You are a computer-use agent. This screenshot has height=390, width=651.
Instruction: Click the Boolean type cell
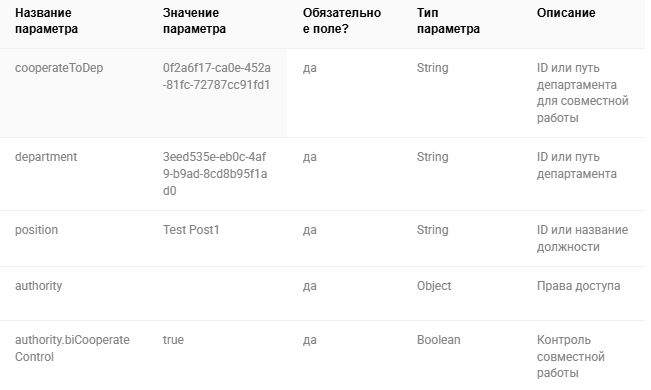(438, 340)
